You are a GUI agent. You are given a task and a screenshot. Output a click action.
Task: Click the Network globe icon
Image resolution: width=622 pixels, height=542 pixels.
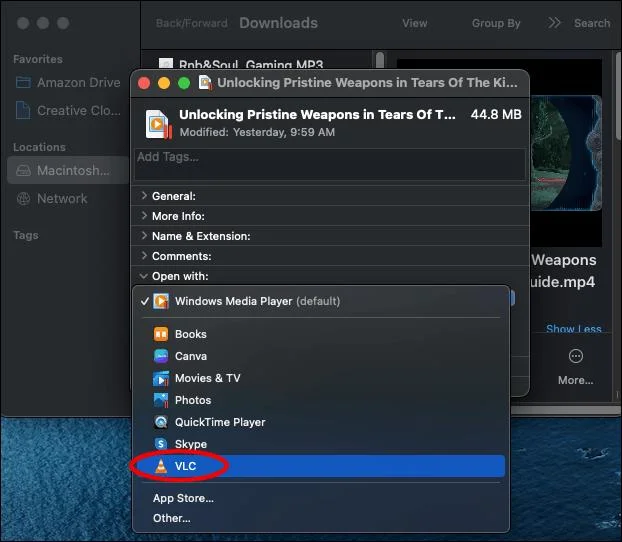[x=23, y=198]
